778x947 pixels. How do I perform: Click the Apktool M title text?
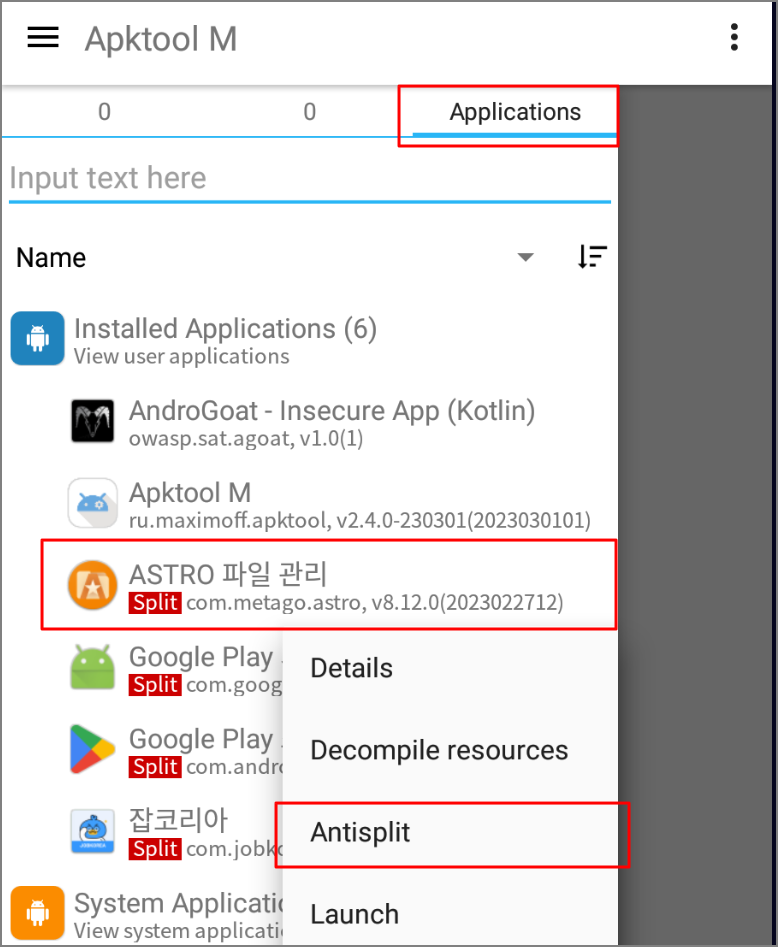pos(161,39)
